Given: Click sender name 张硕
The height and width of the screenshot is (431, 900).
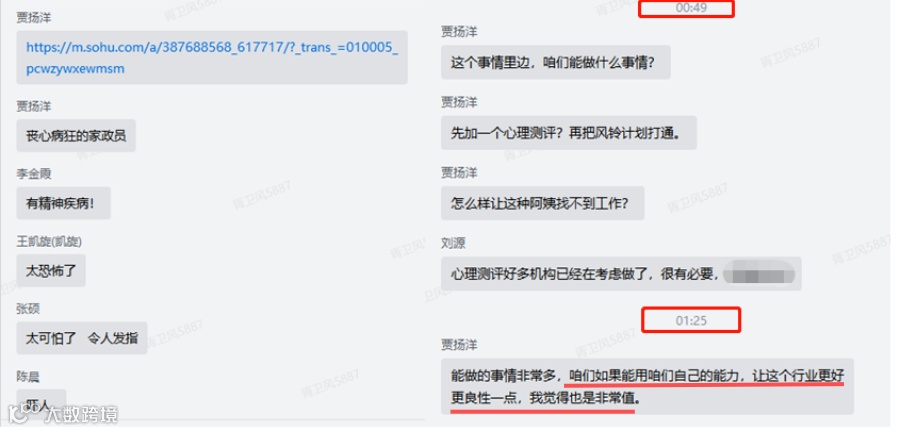Looking at the screenshot, I should (28, 311).
